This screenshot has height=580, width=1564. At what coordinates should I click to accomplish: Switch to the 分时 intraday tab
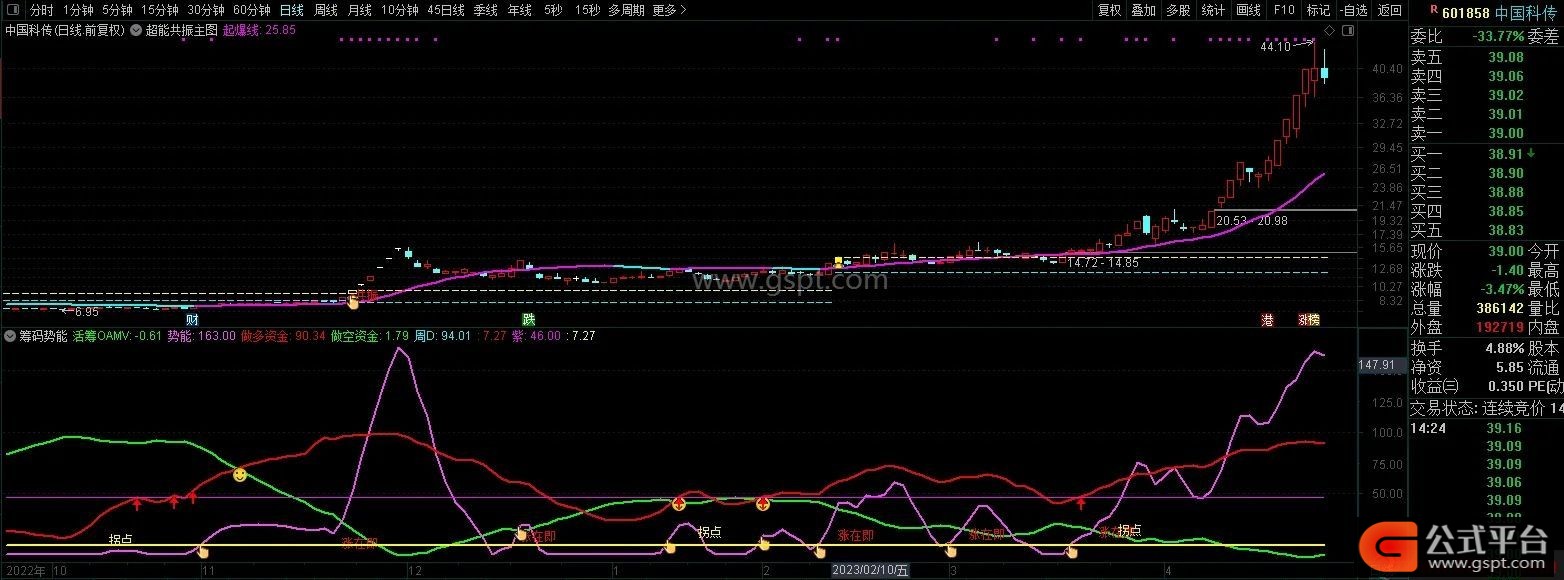[x=41, y=11]
